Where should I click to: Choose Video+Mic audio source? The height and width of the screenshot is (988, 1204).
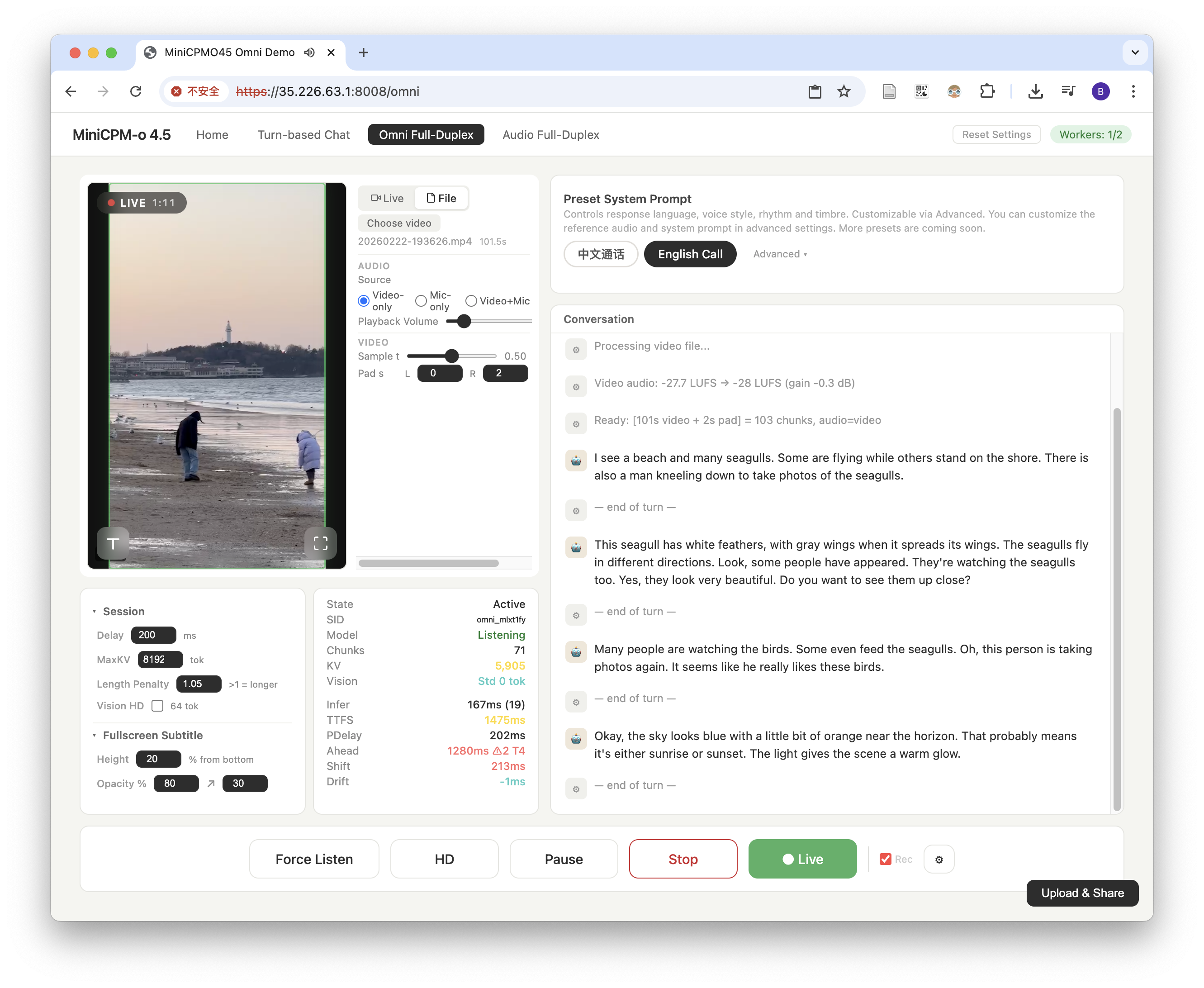471,300
